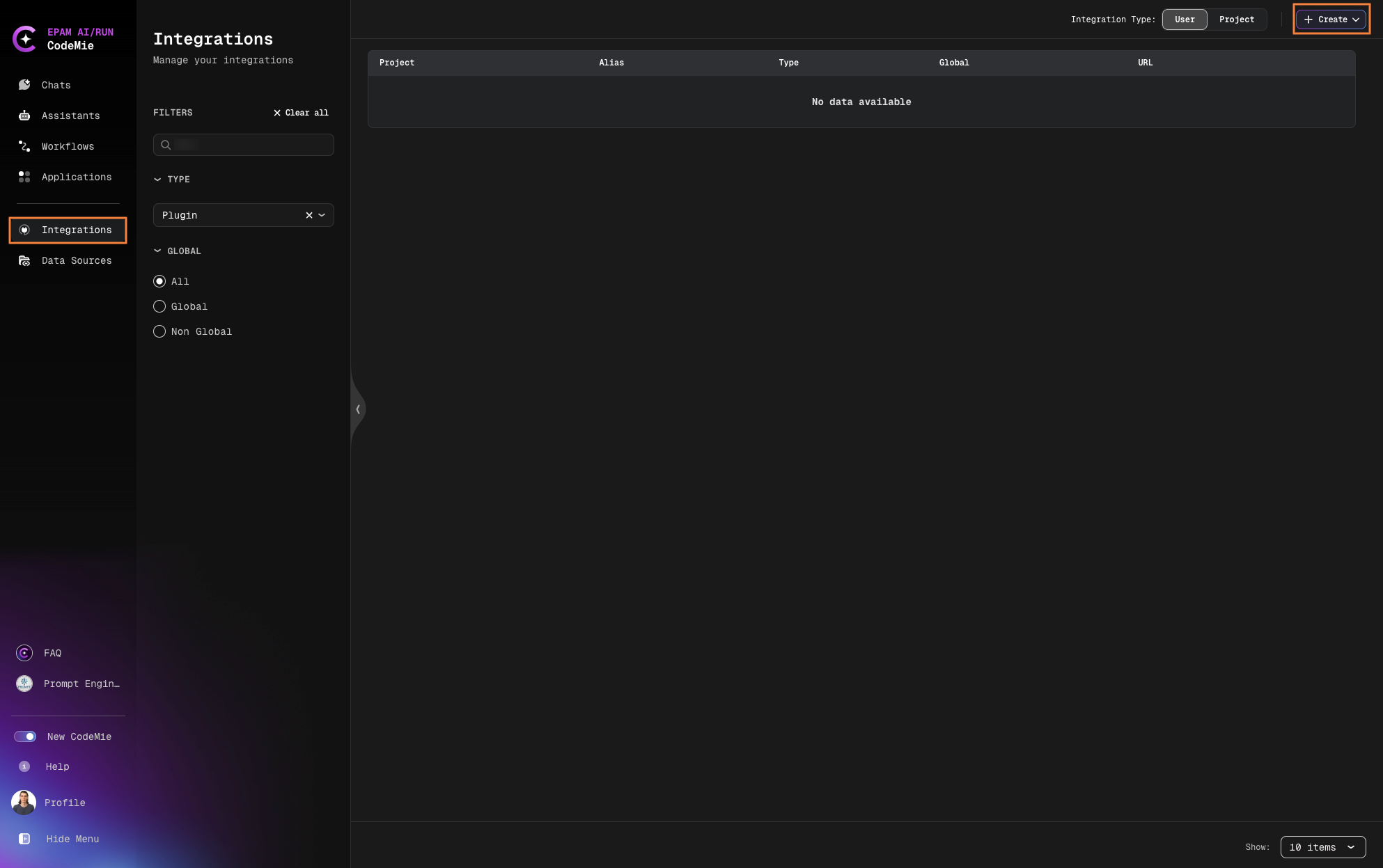The image size is (1383, 868).
Task: Switch integration type to Project
Action: 1236,19
